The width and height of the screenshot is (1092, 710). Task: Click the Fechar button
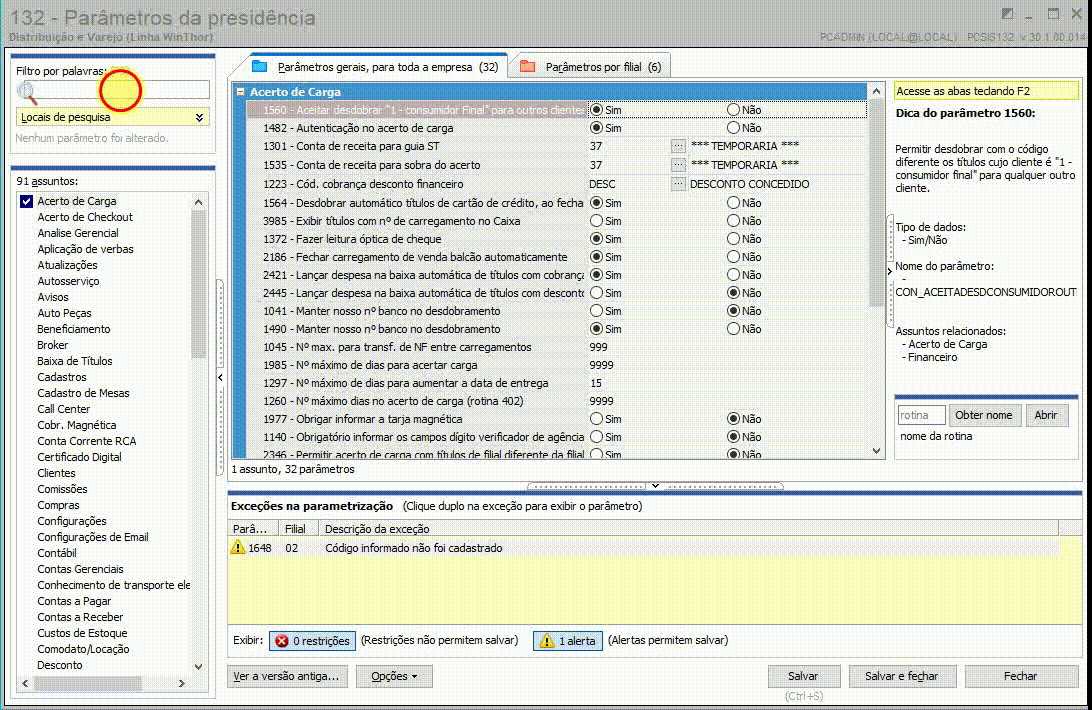click(1021, 676)
